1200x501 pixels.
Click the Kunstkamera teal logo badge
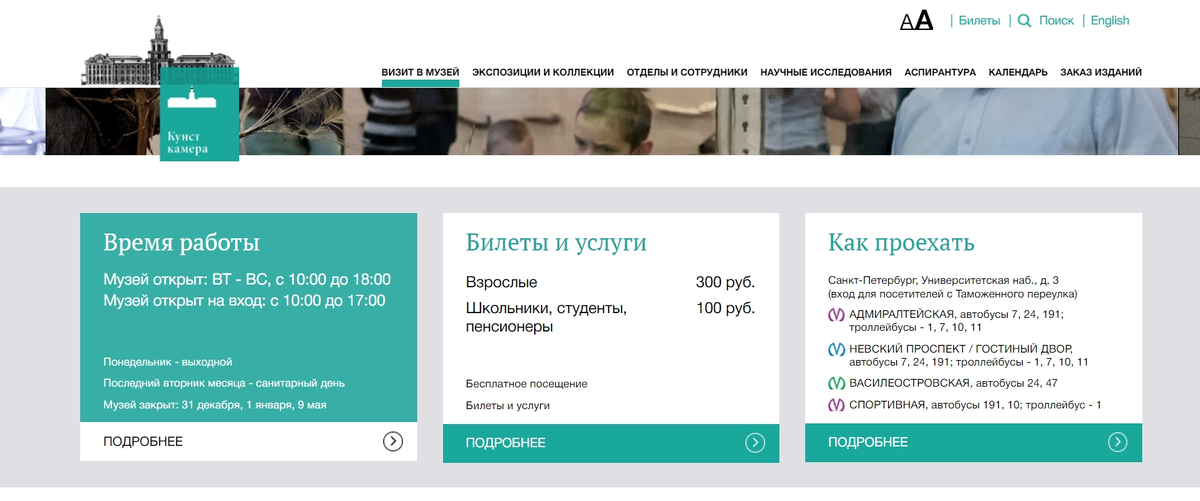[199, 115]
